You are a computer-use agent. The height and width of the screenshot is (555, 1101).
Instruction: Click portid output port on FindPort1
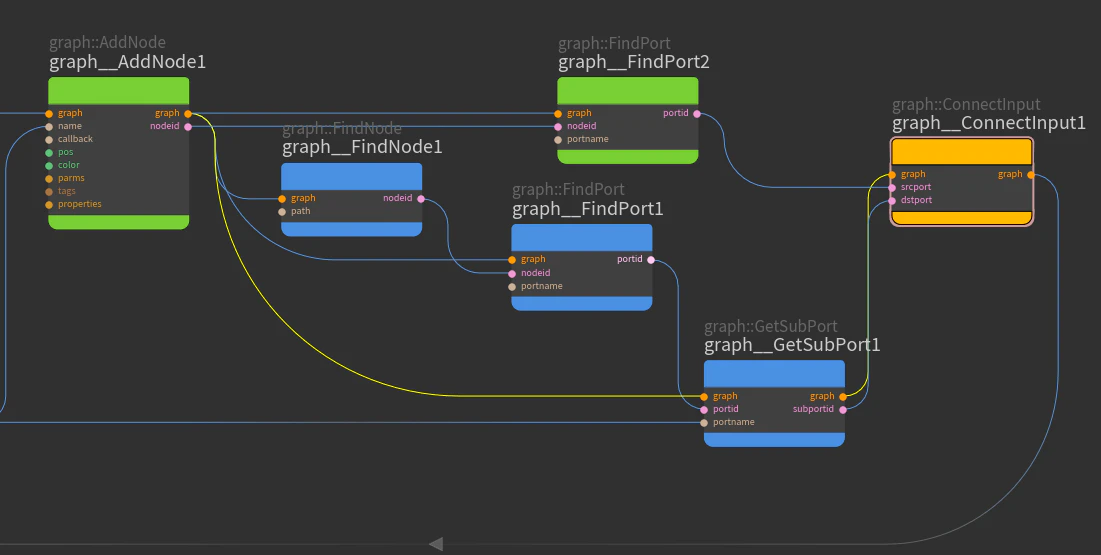pos(651,260)
